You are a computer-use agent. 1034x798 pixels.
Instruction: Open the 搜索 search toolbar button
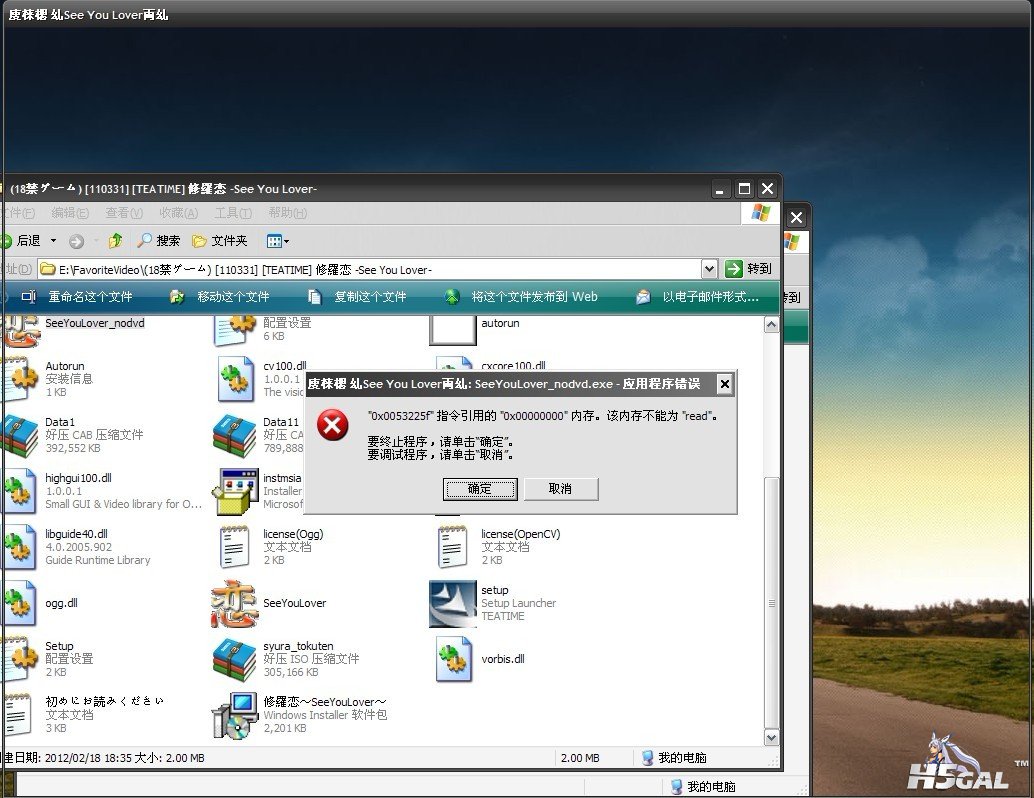click(159, 241)
